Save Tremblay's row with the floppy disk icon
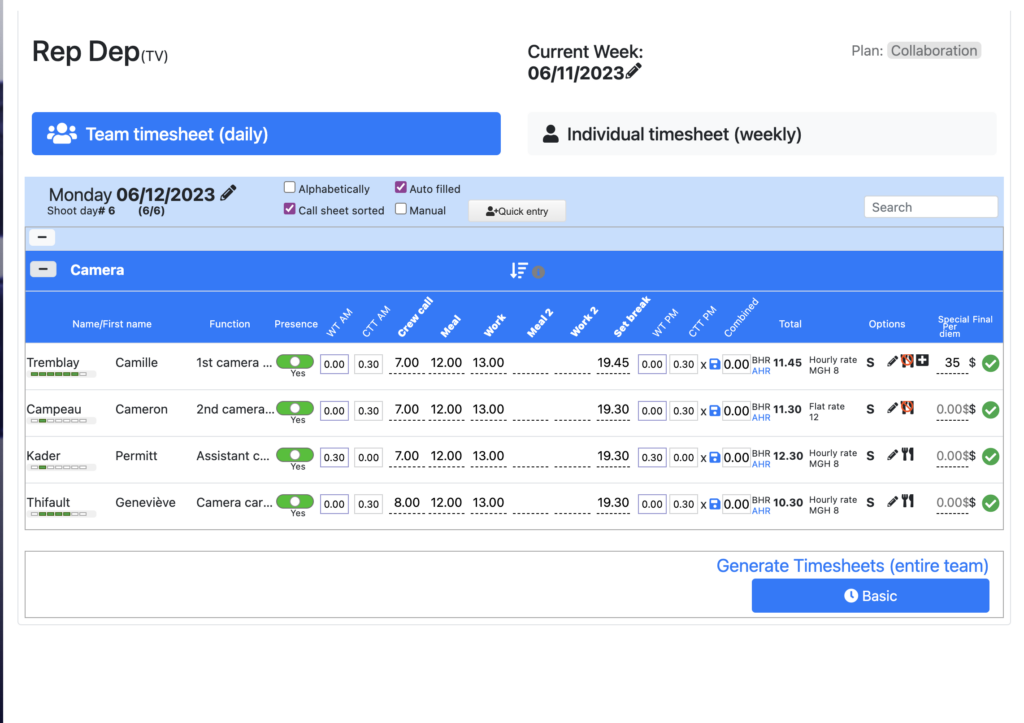 pos(714,364)
